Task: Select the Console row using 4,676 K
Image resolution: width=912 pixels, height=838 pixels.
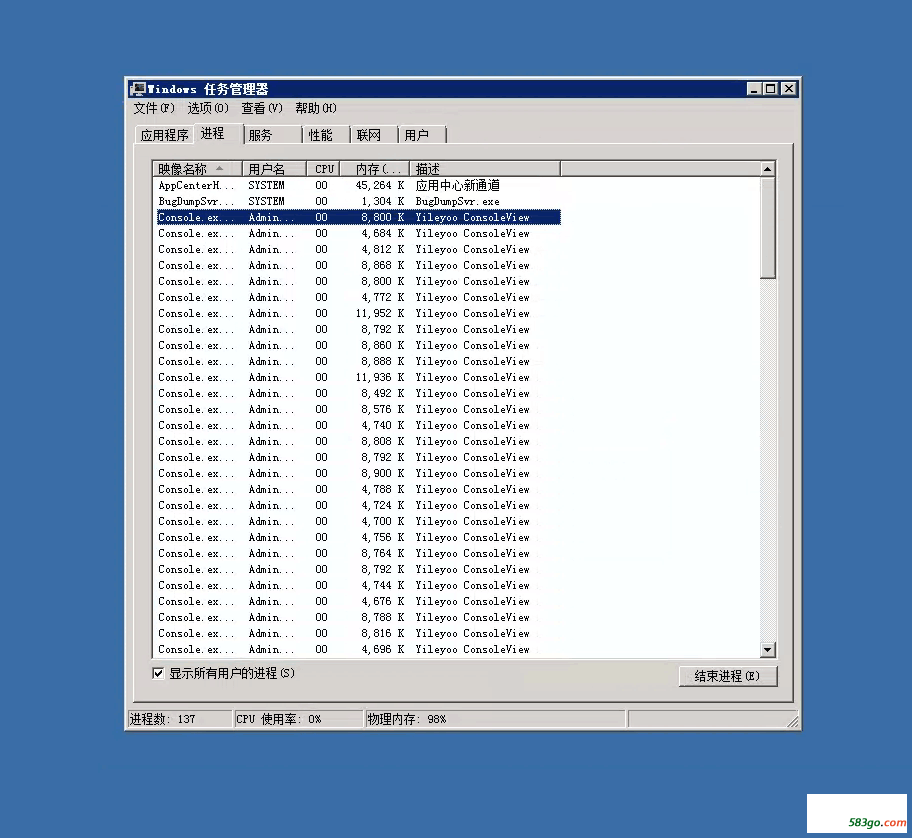Action: (x=359, y=601)
